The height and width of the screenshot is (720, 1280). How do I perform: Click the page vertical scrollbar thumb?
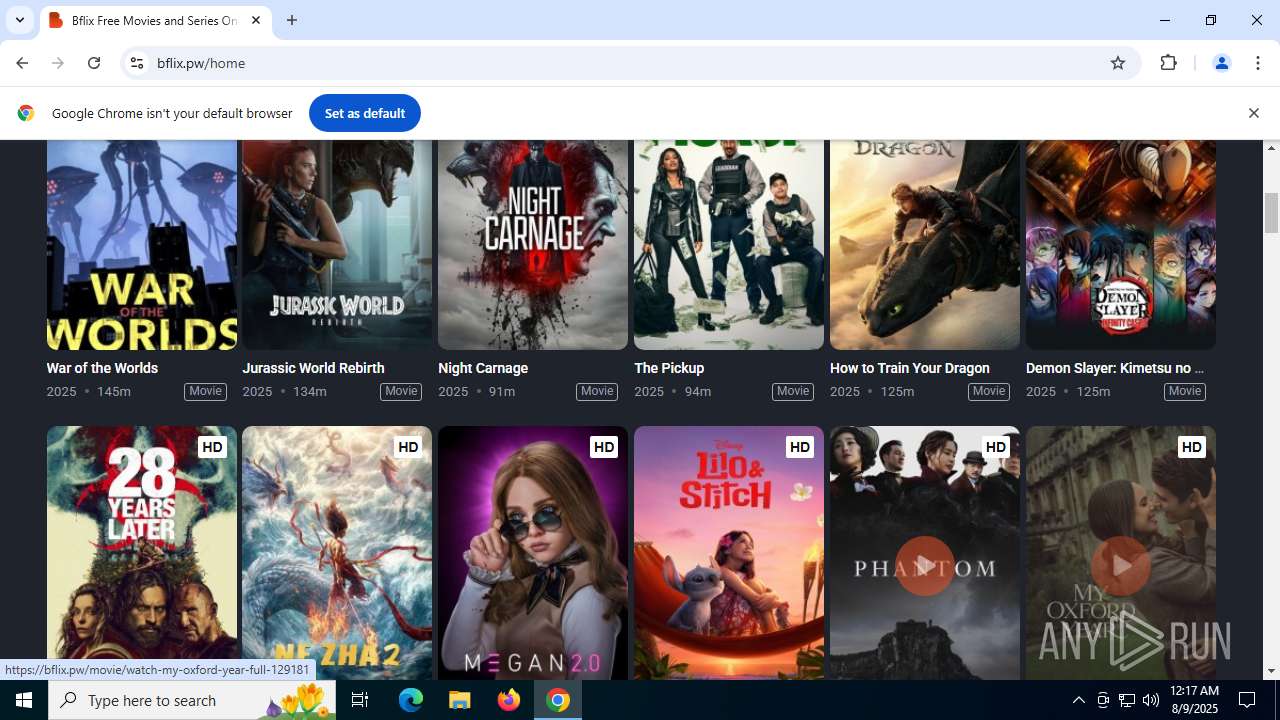click(x=1272, y=213)
